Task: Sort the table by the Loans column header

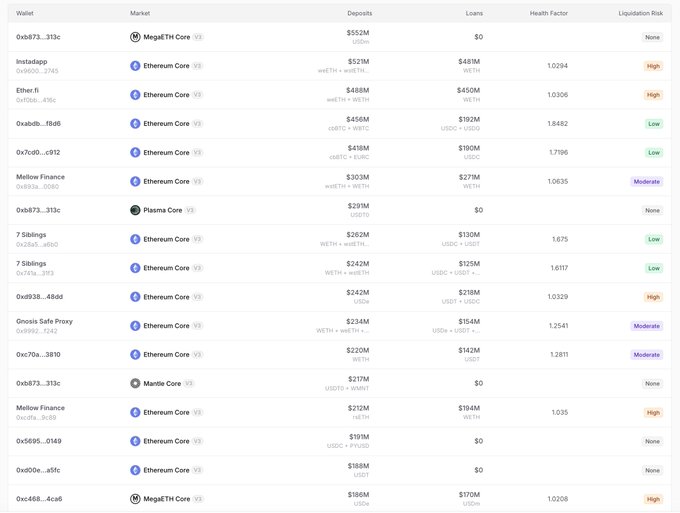Action: pos(474,13)
